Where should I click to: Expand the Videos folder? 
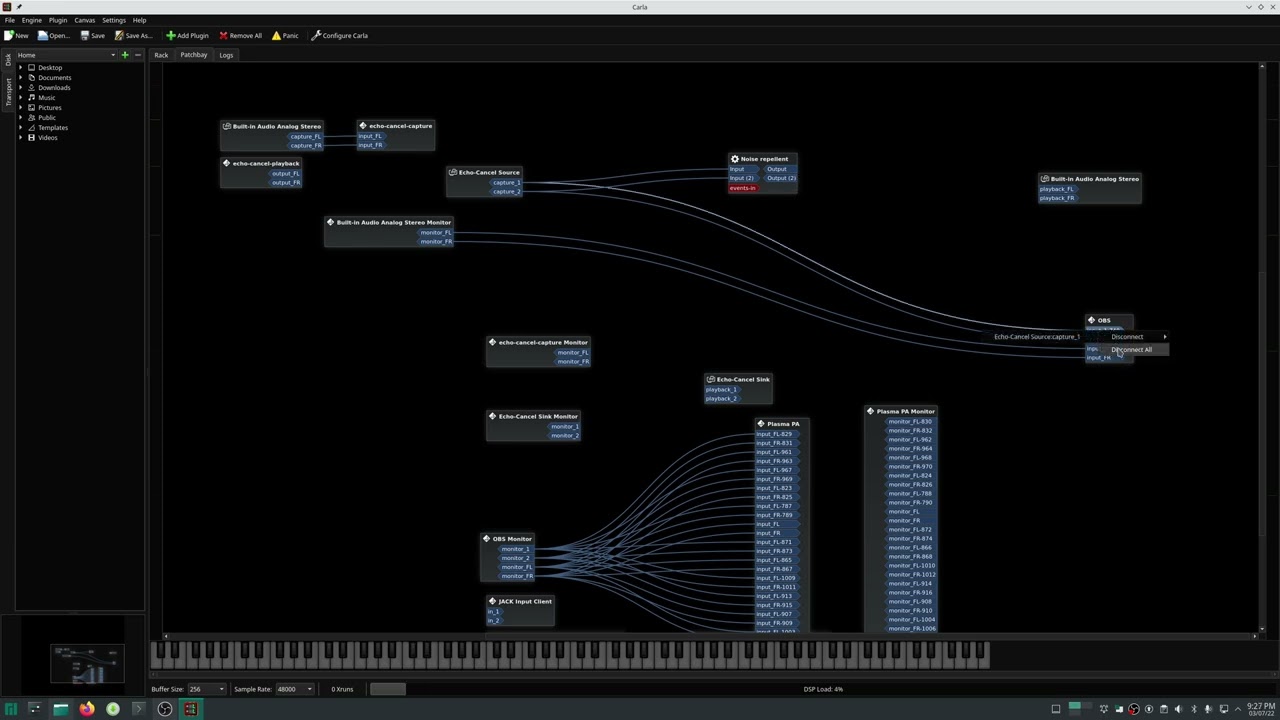[x=21, y=138]
